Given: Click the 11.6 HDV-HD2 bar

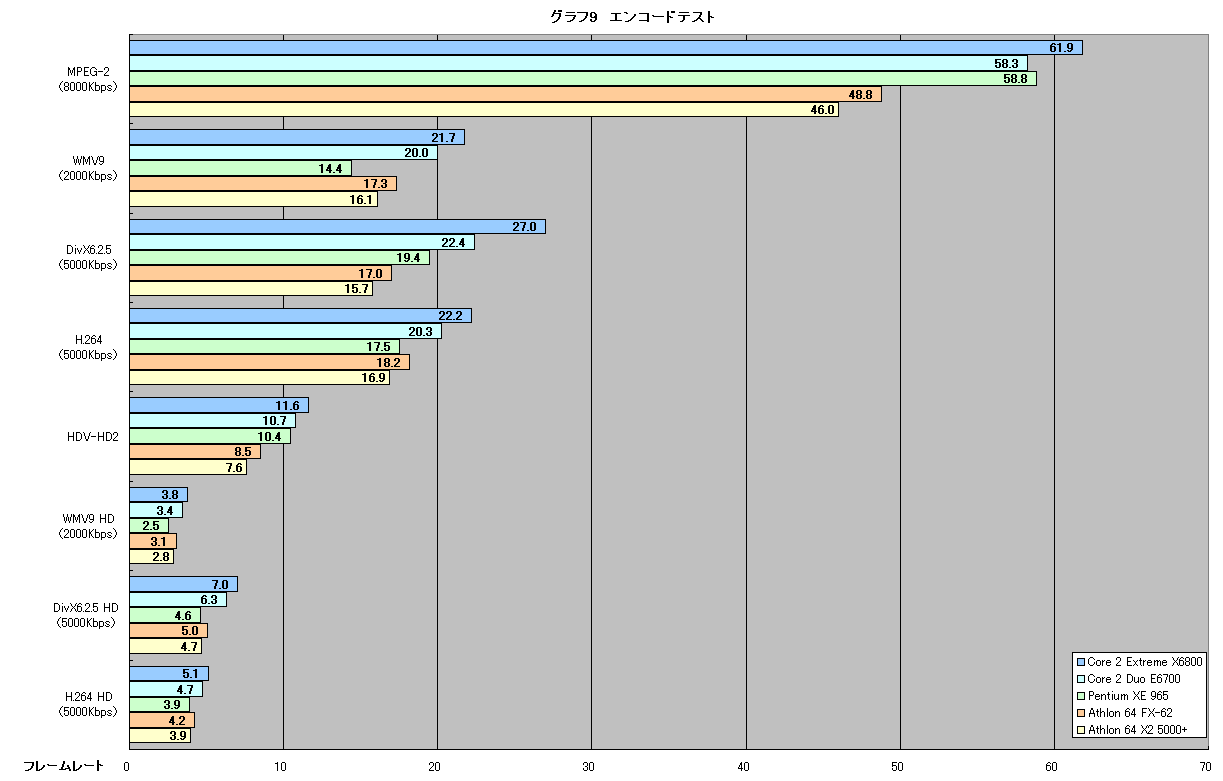Looking at the screenshot, I should 219,405.
